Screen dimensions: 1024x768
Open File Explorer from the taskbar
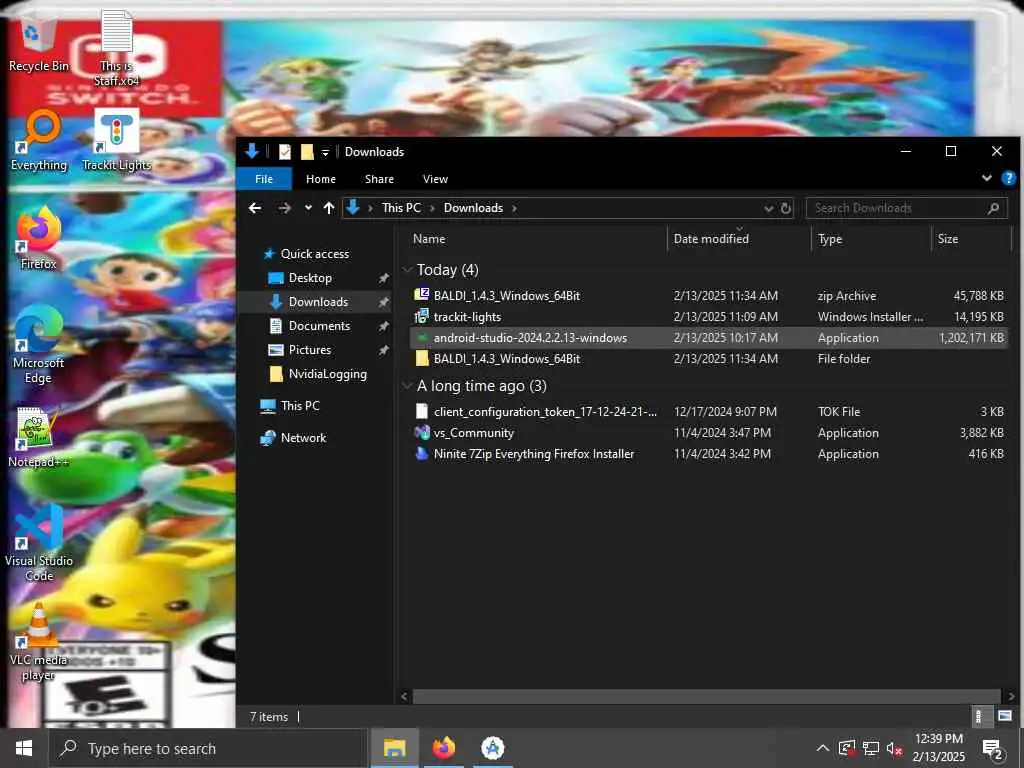tap(394, 748)
